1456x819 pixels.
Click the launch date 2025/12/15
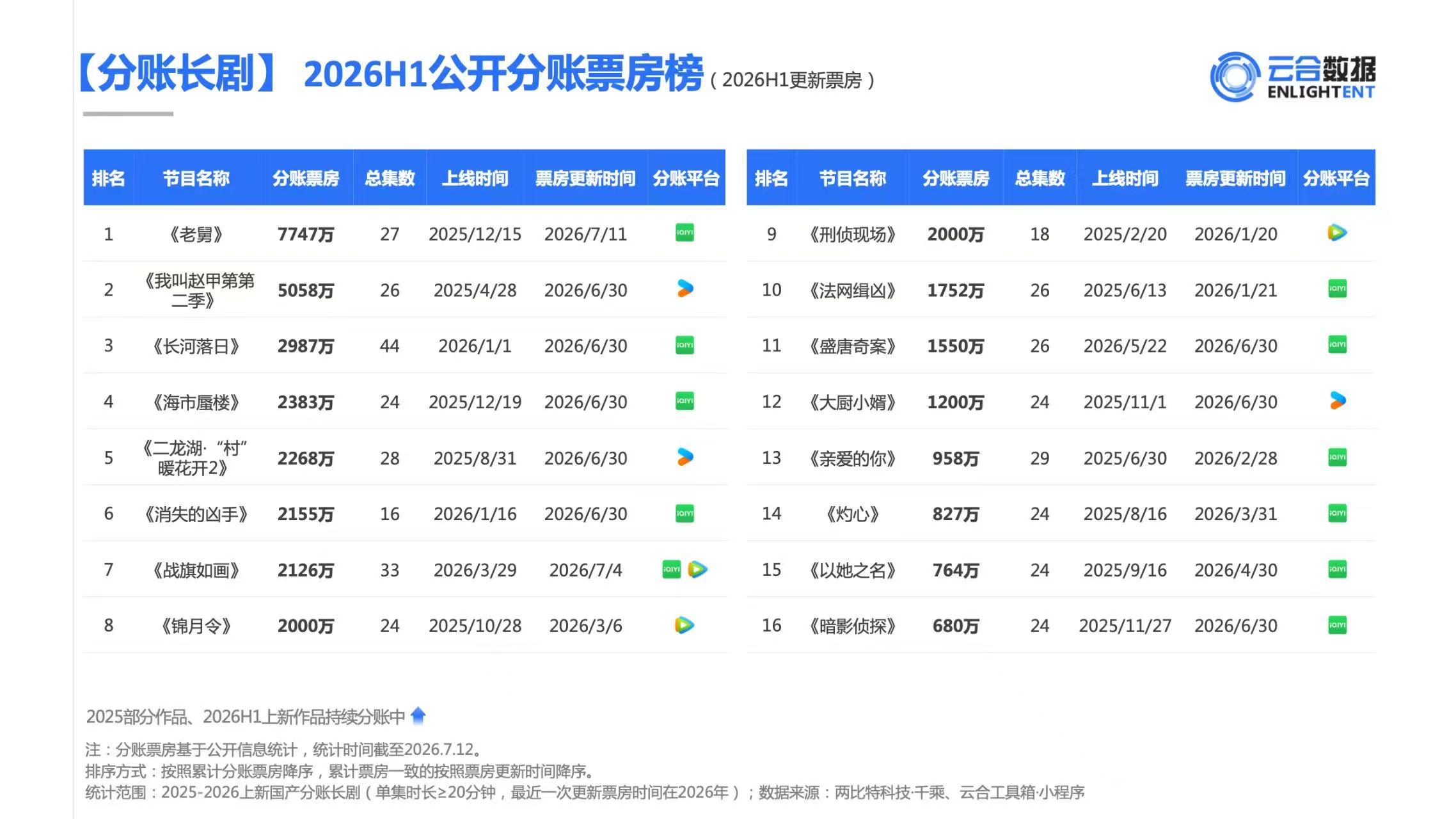click(475, 234)
